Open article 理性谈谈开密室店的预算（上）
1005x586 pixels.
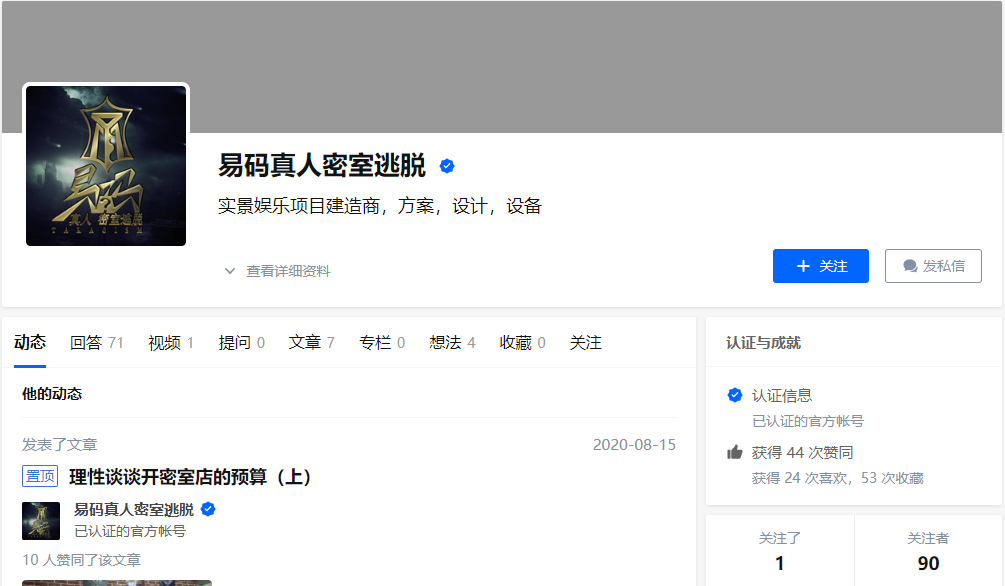point(190,477)
